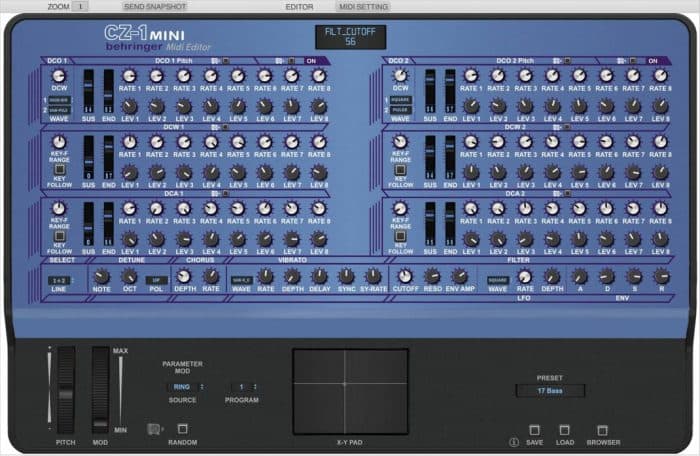Click the DCO 1 Pitch SUS slider

coord(88,91)
